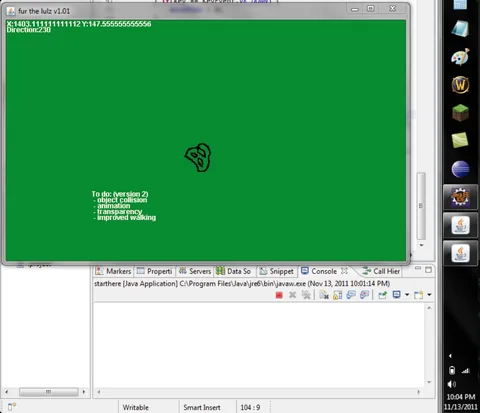Click the Writable status bar entry

point(136,407)
